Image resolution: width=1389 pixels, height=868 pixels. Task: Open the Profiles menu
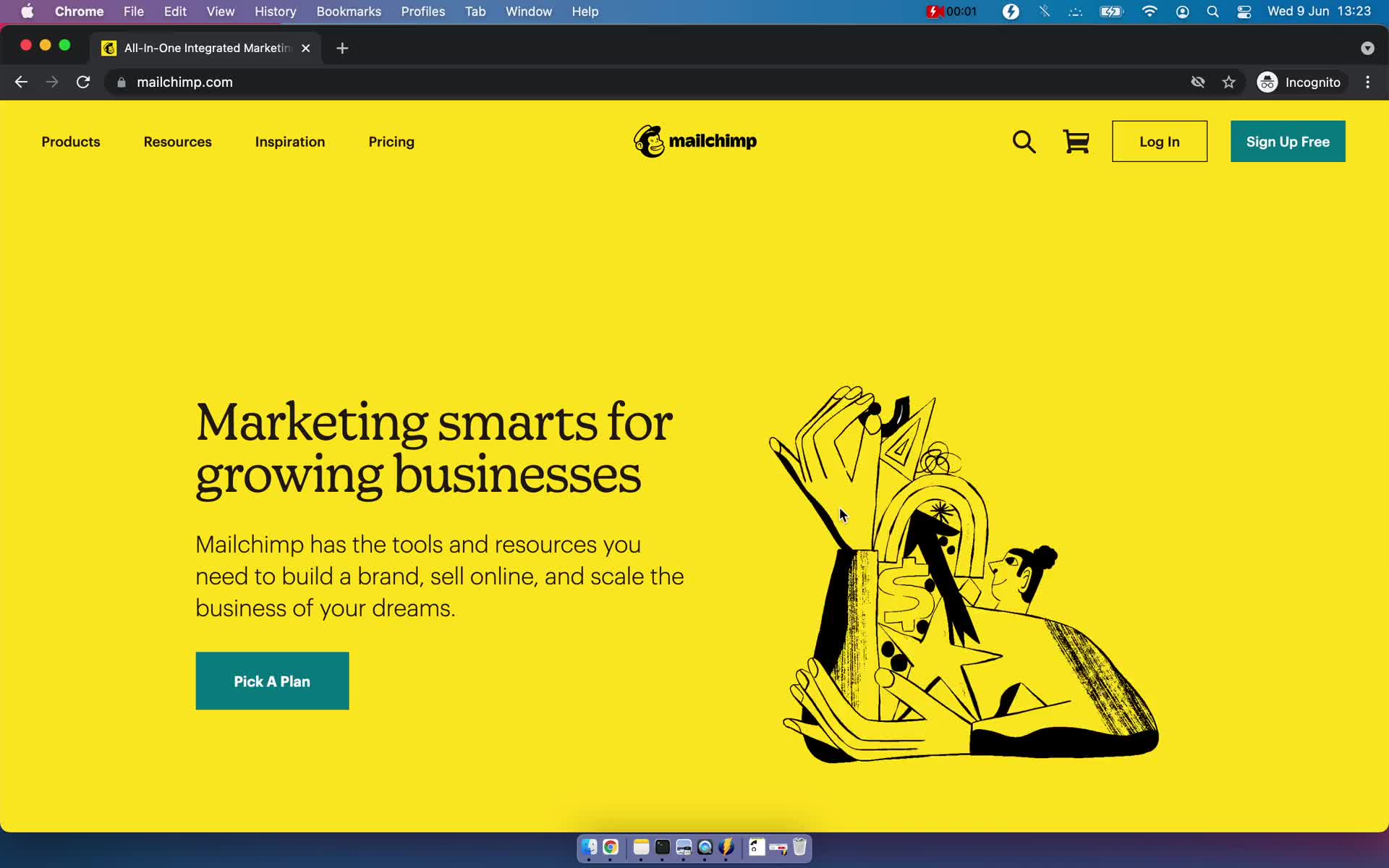[422, 12]
